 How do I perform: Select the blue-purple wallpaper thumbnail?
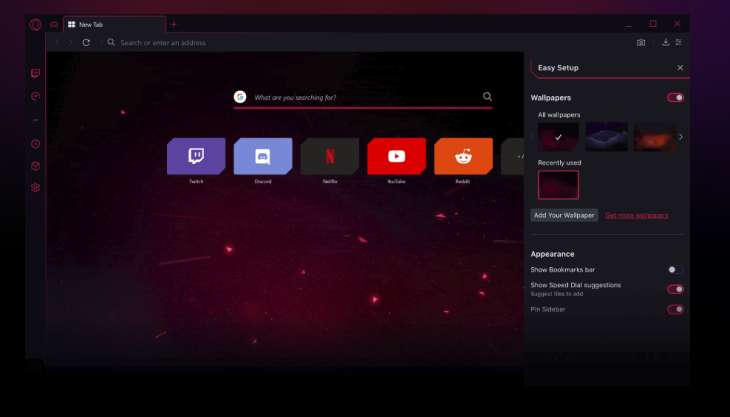(x=606, y=137)
